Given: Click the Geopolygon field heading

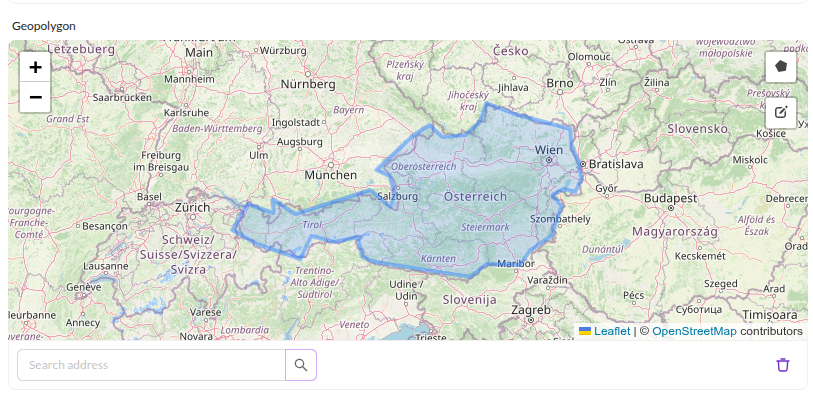Looking at the screenshot, I should 44,26.
